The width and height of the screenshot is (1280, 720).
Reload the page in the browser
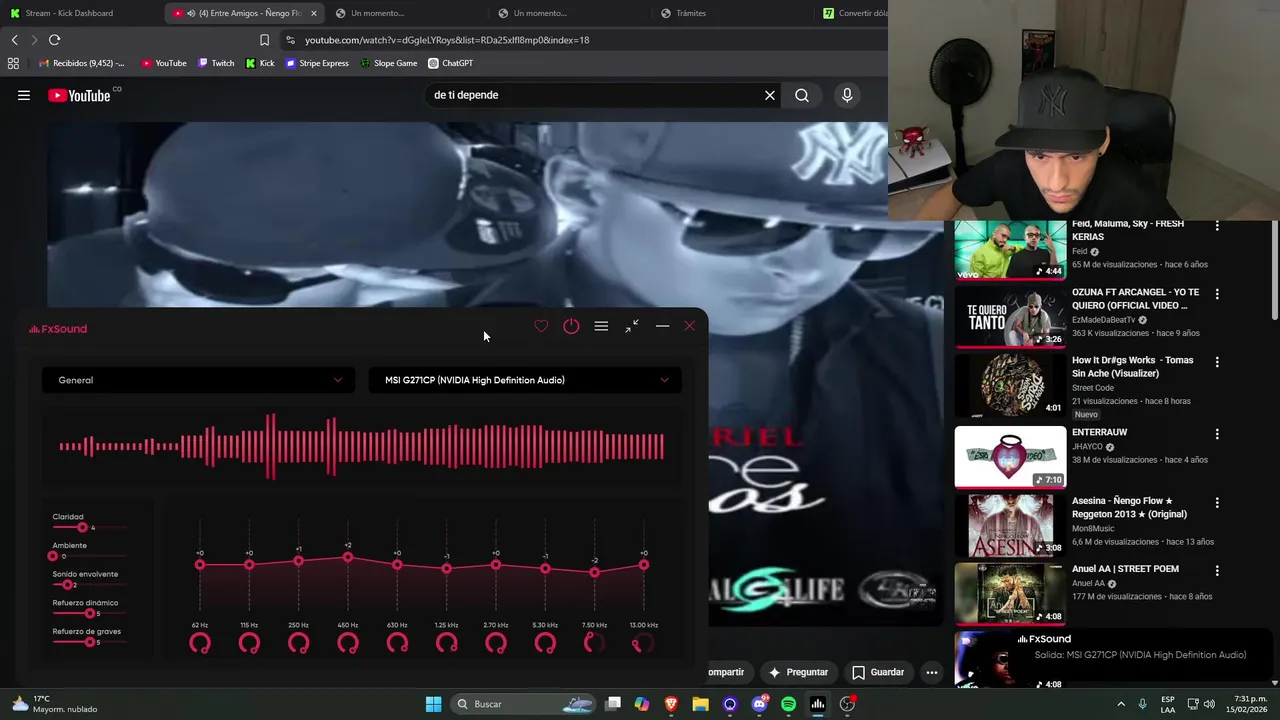[x=54, y=40]
